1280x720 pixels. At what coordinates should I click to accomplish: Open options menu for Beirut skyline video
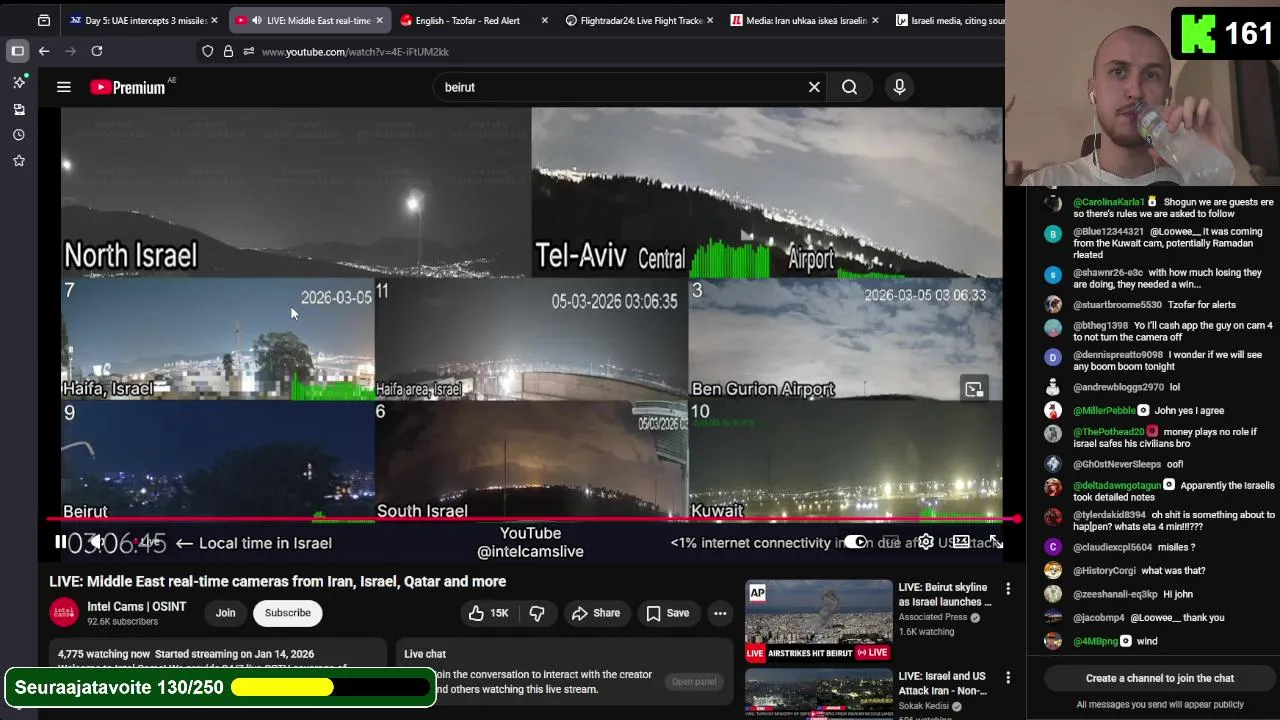tap(1008, 589)
